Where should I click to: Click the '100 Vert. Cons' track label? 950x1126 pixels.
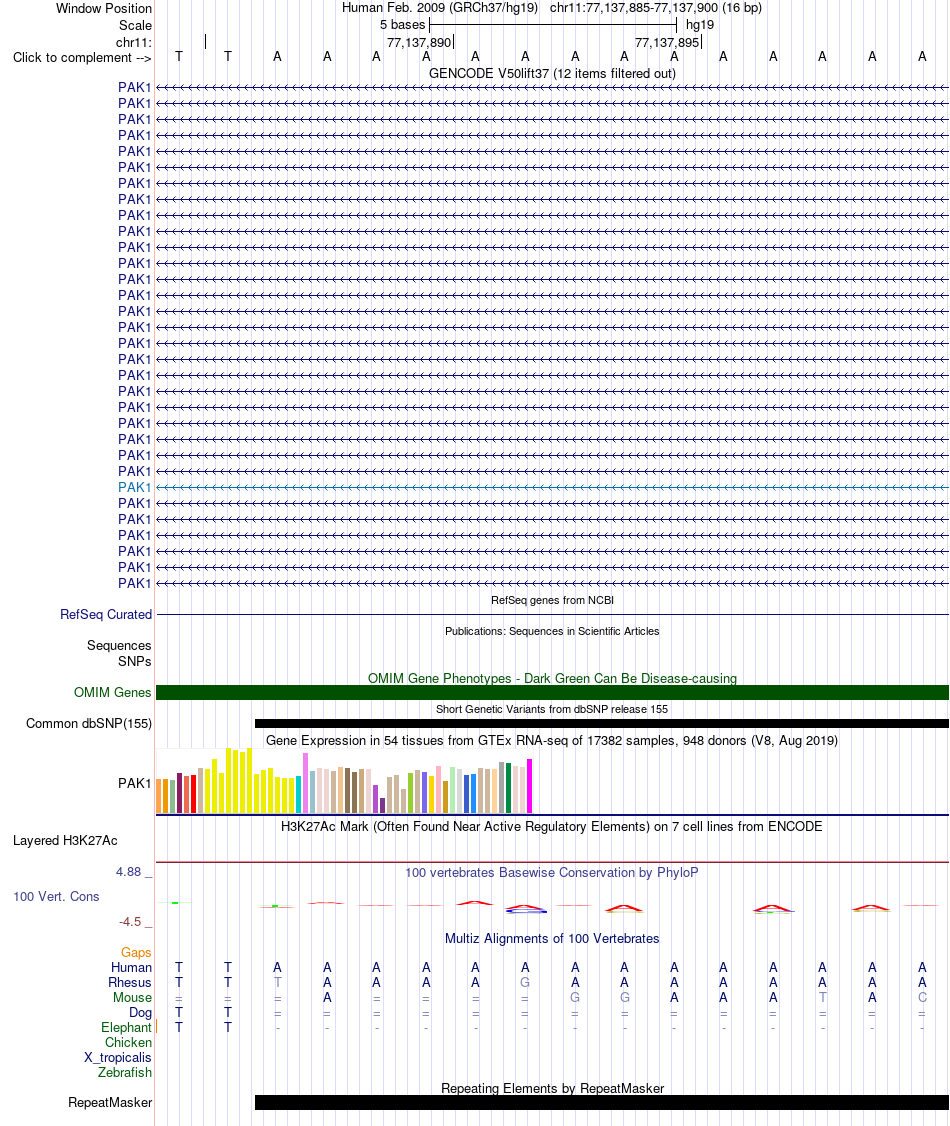click(56, 896)
